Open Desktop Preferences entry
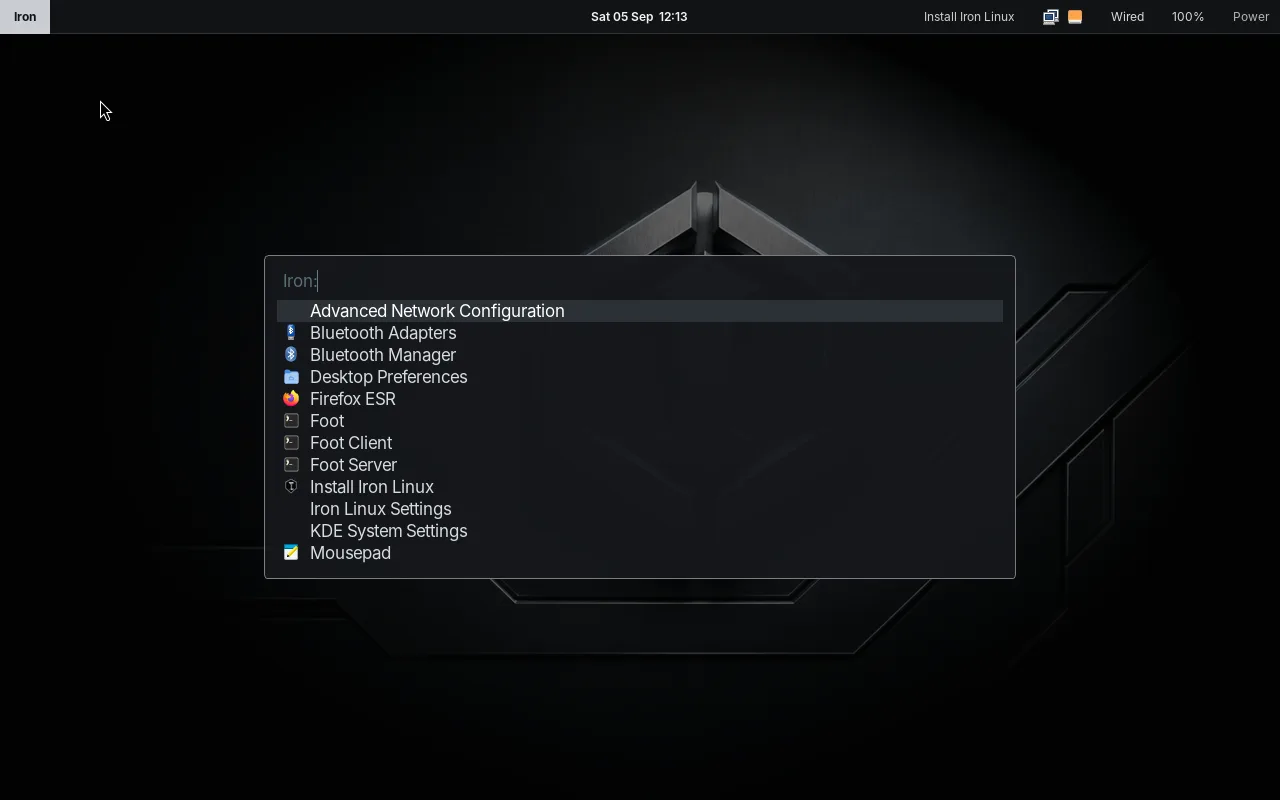This screenshot has width=1280, height=800. [640, 377]
